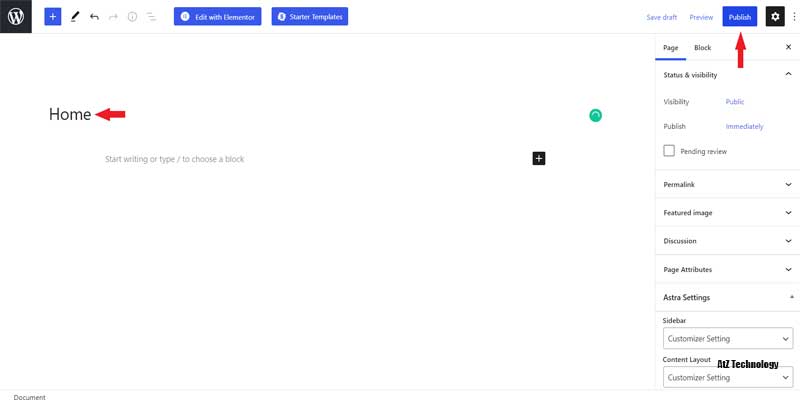This screenshot has width=800, height=400.
Task: Click the Start writing paragraph placeholder
Action: tap(174, 159)
